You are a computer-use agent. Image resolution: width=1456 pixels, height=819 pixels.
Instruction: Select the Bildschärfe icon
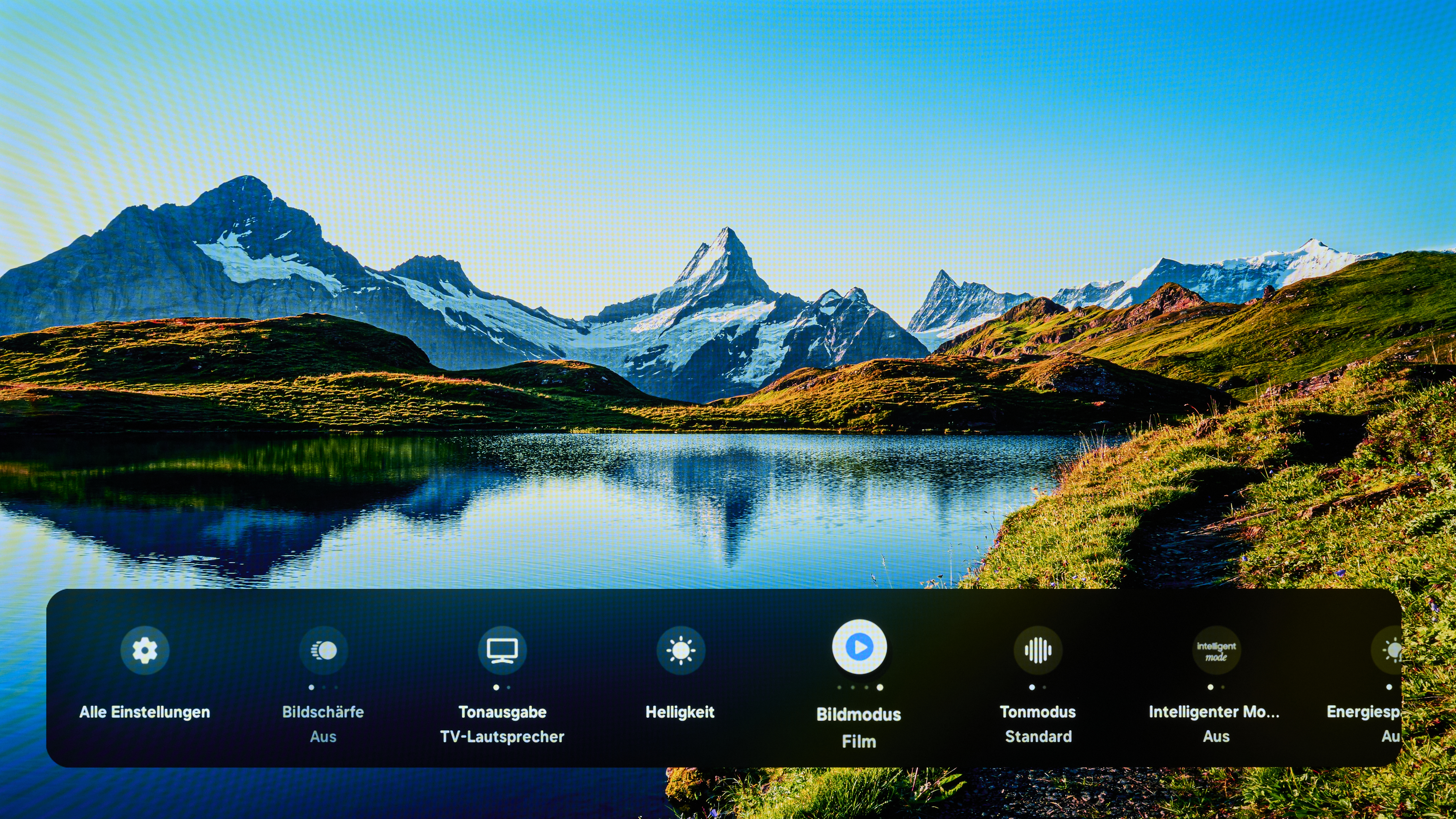coord(323,650)
